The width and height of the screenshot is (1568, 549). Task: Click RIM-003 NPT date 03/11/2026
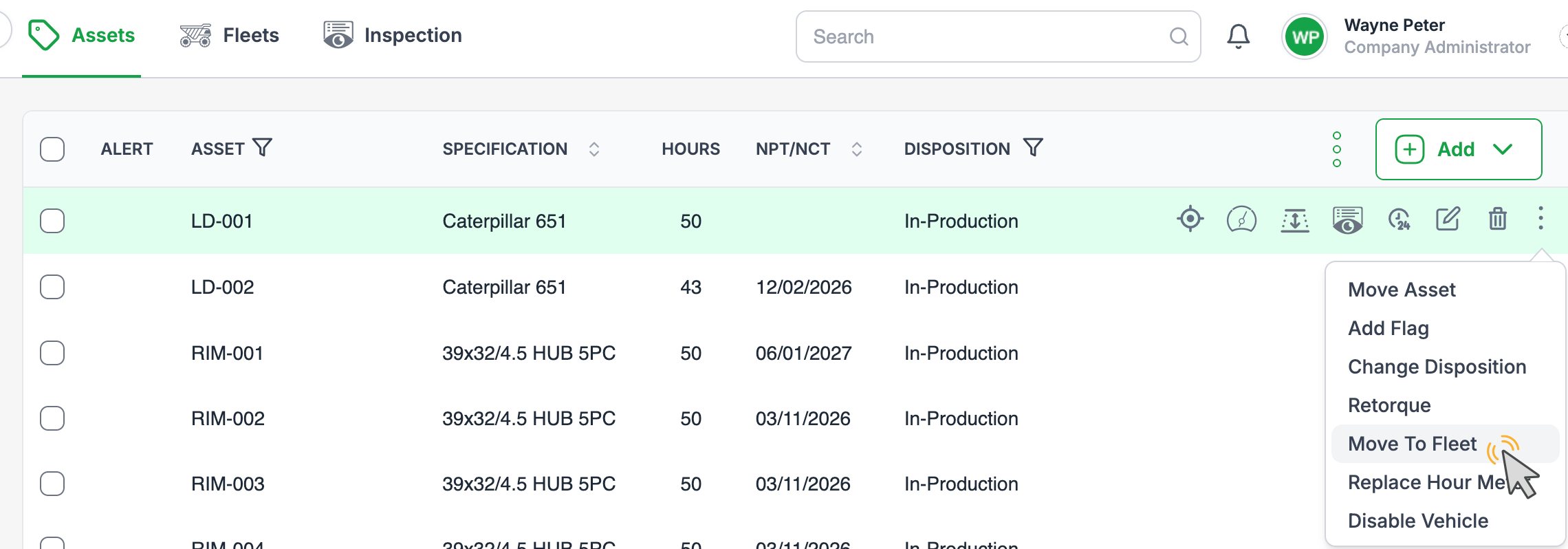(803, 484)
